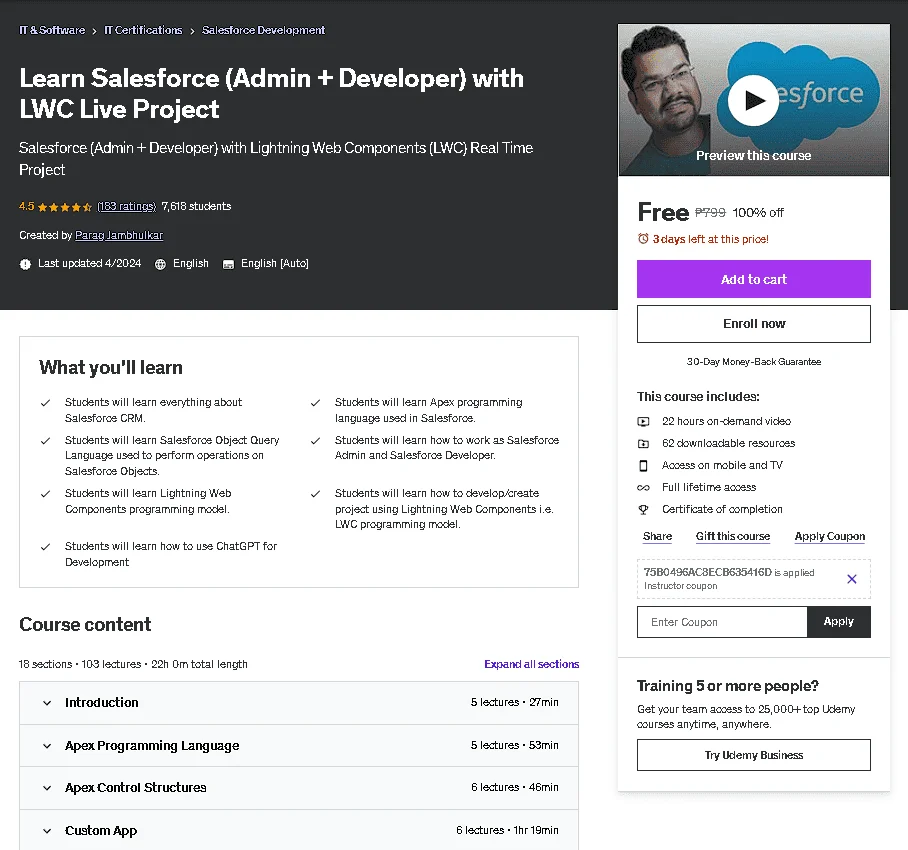Click Add to cart button
908x850 pixels.
[753, 279]
